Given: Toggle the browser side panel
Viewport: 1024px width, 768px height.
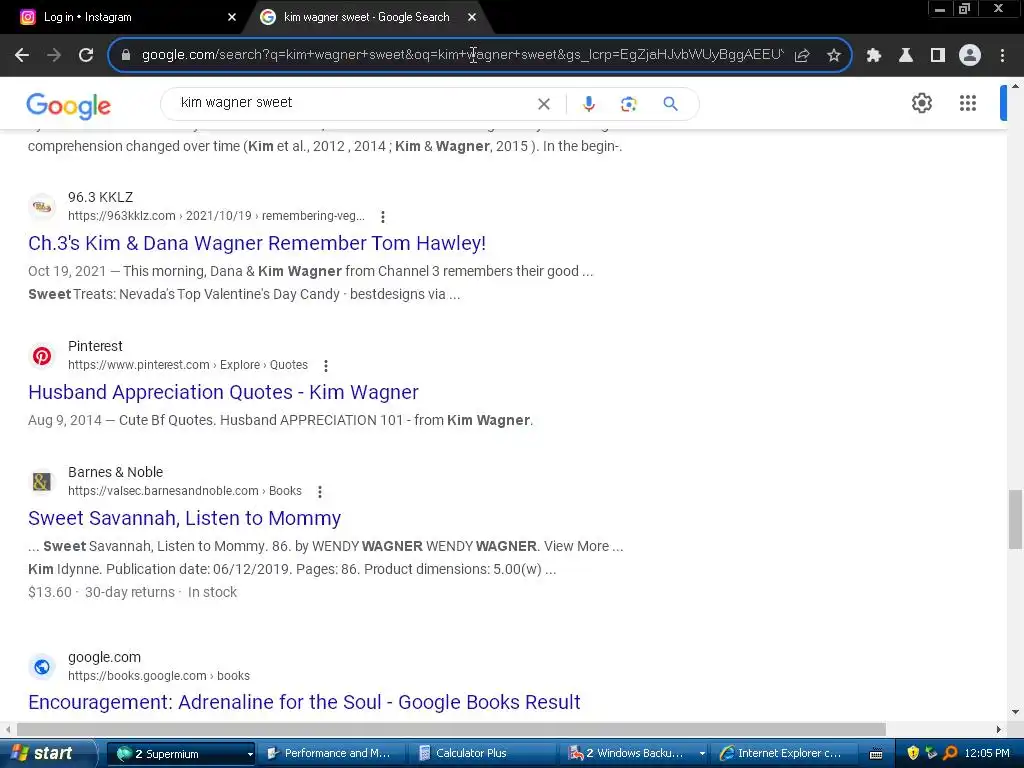Looking at the screenshot, I should click(x=937, y=55).
